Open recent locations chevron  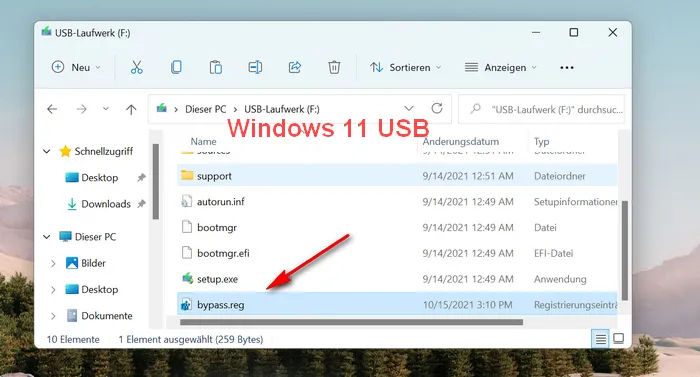106,109
